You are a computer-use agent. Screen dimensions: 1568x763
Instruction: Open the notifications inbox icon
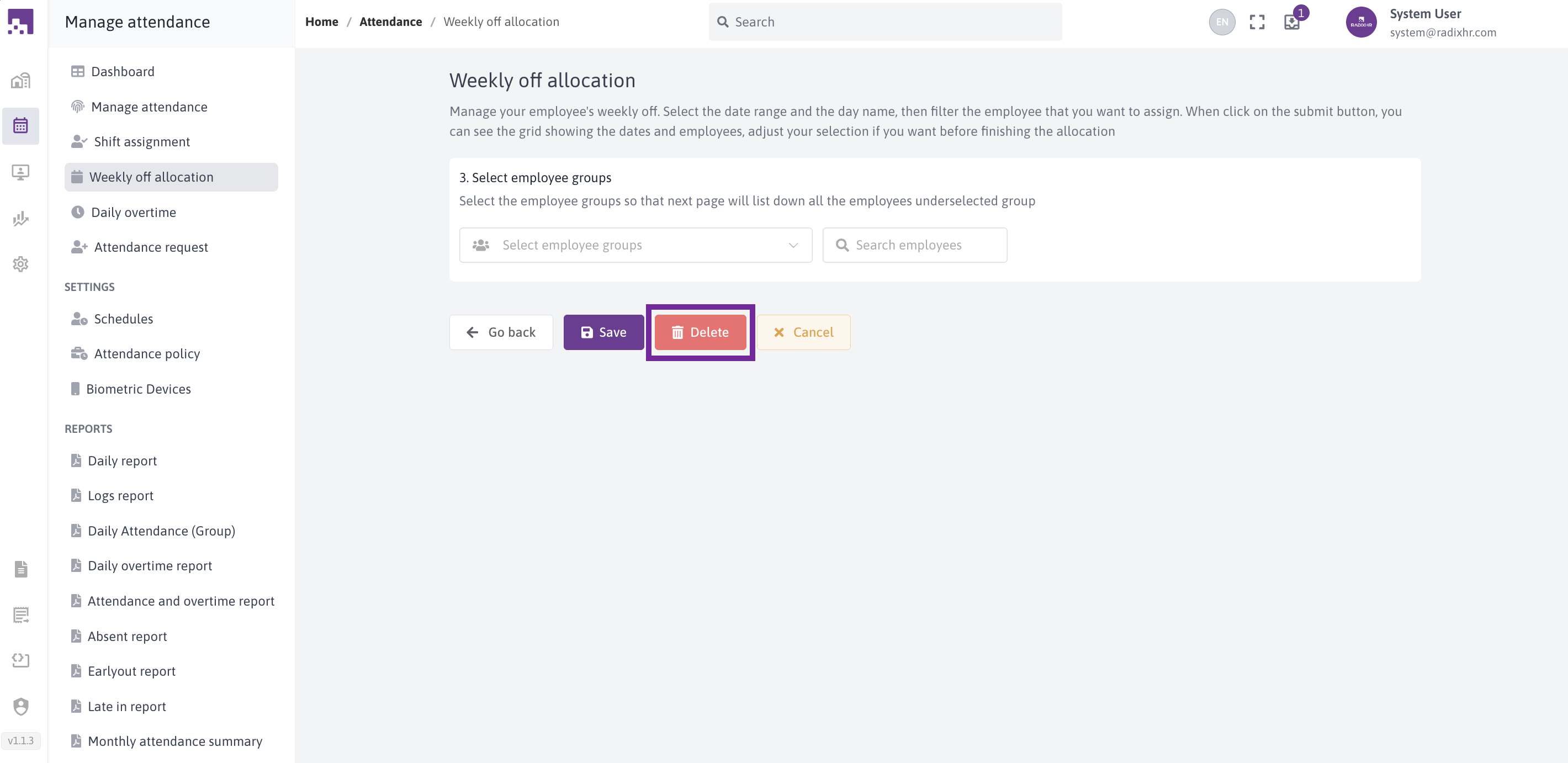(x=1291, y=23)
